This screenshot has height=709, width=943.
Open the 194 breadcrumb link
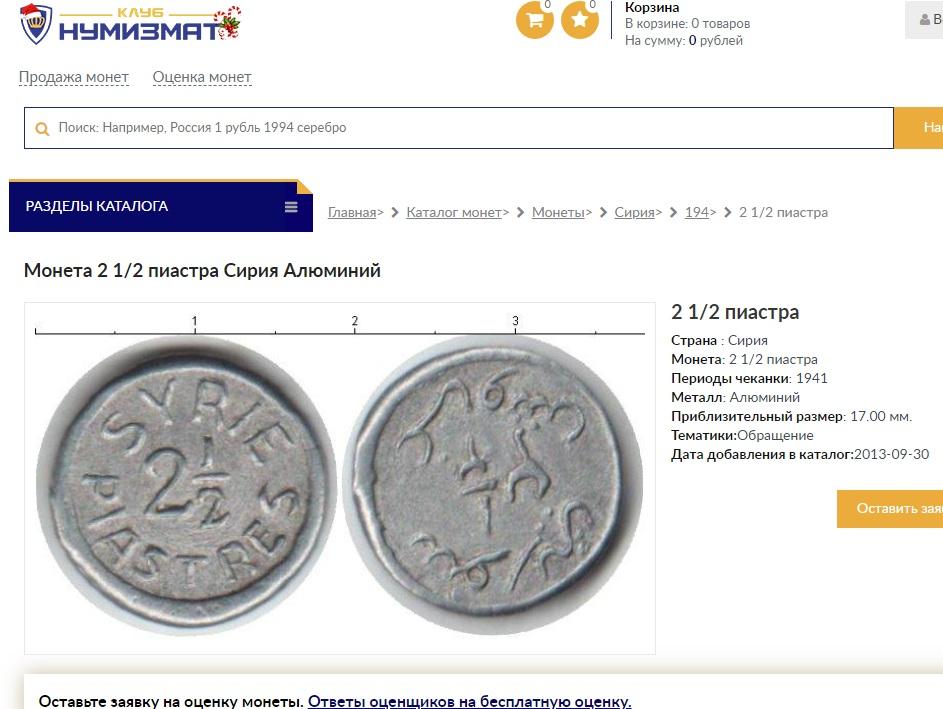696,212
